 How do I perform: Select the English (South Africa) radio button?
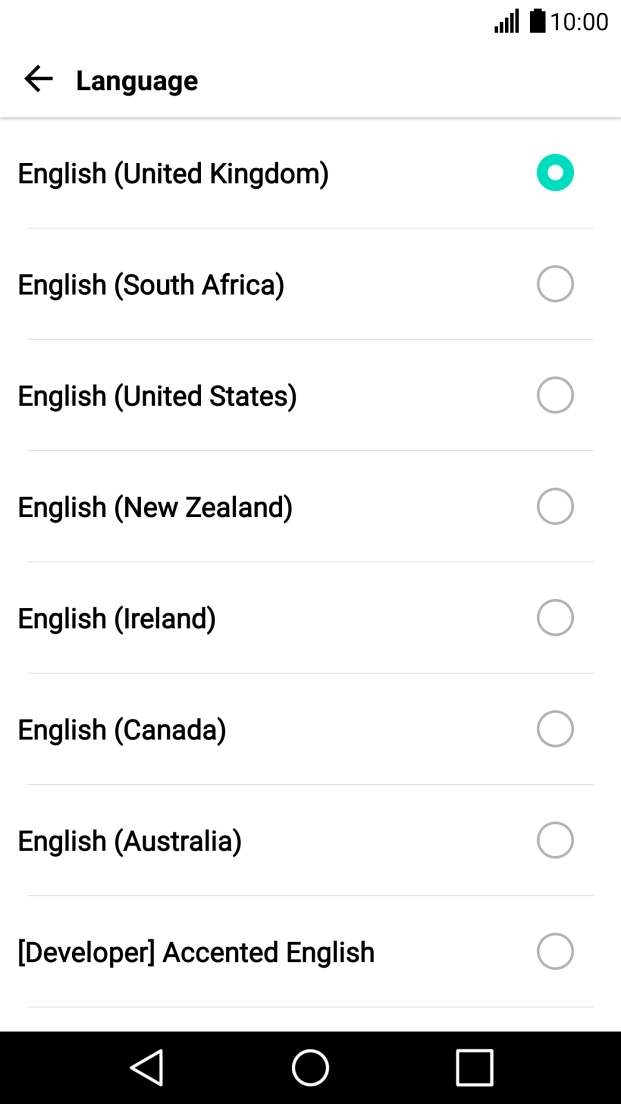(555, 284)
